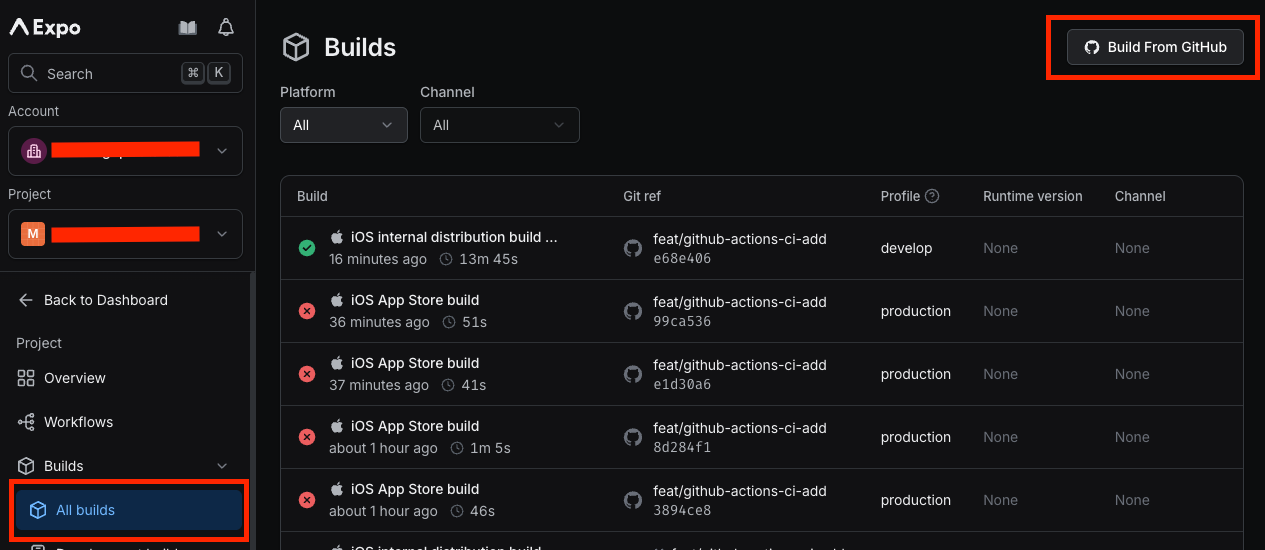Click commit hash 99ca536
This screenshot has height=550, width=1265.
click(x=682, y=321)
